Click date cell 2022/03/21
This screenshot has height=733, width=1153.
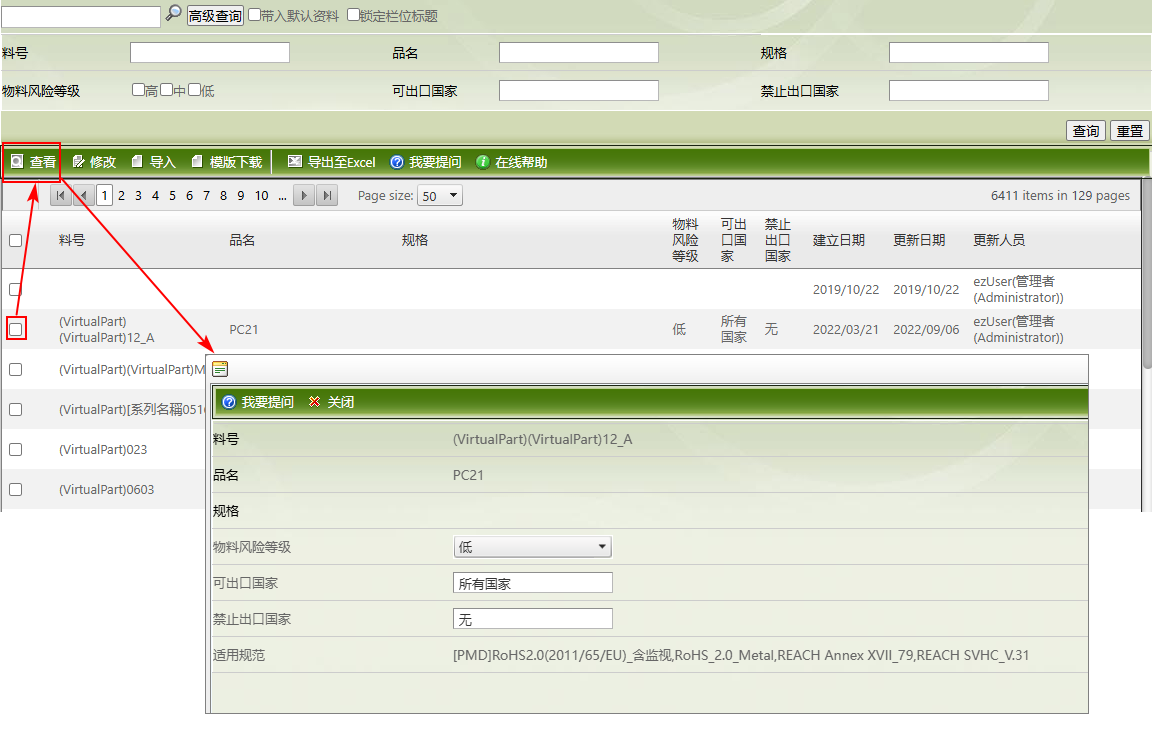point(846,329)
